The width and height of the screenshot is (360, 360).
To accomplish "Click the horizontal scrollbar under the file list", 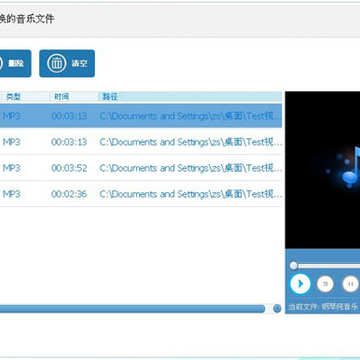I will point(132,309).
